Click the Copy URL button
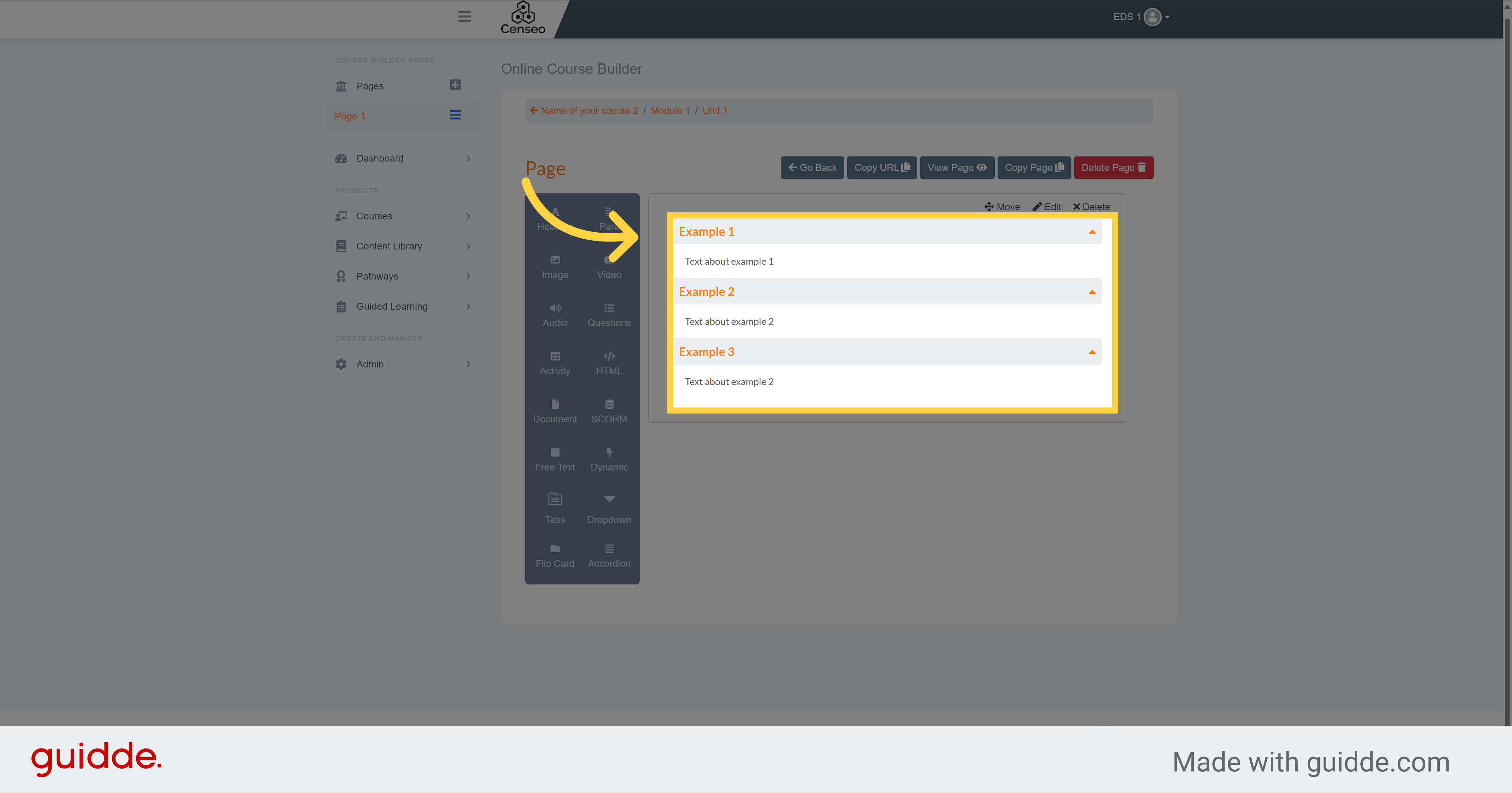Viewport: 1512px width, 793px height. (x=882, y=168)
